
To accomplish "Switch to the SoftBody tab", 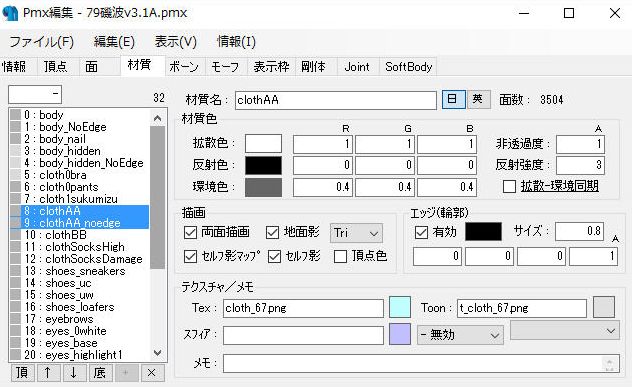I will (408, 67).
